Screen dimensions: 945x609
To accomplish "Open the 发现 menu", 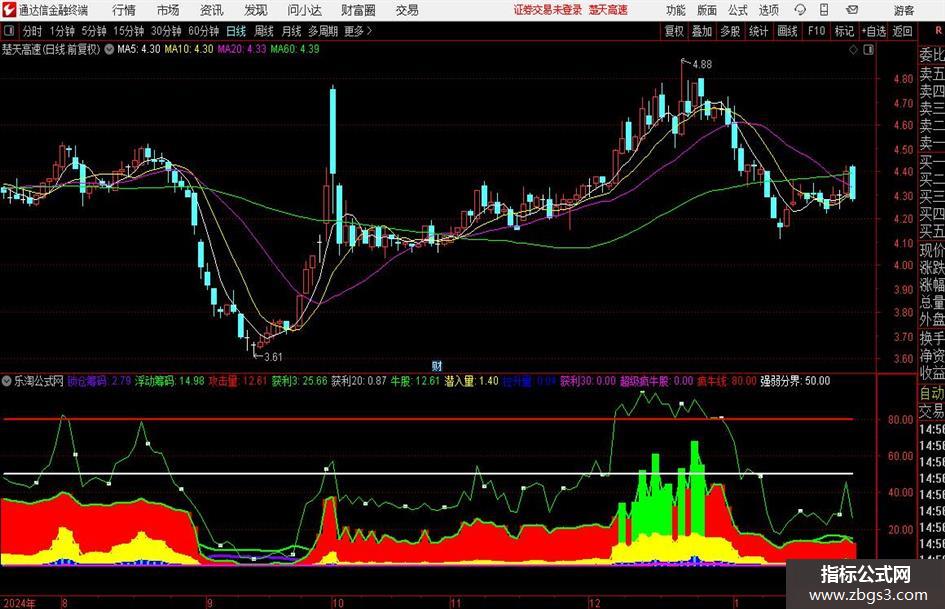I will tap(256, 10).
